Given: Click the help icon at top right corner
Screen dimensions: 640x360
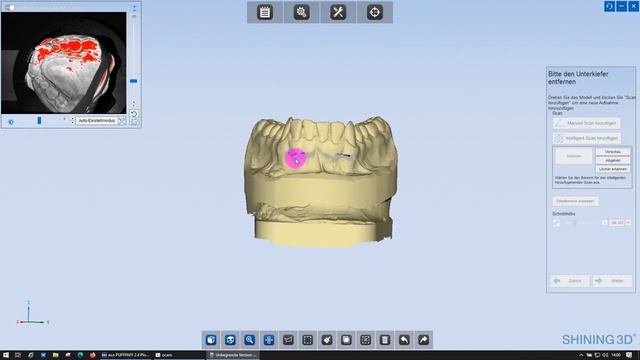Looking at the screenshot, I should coord(609,6).
